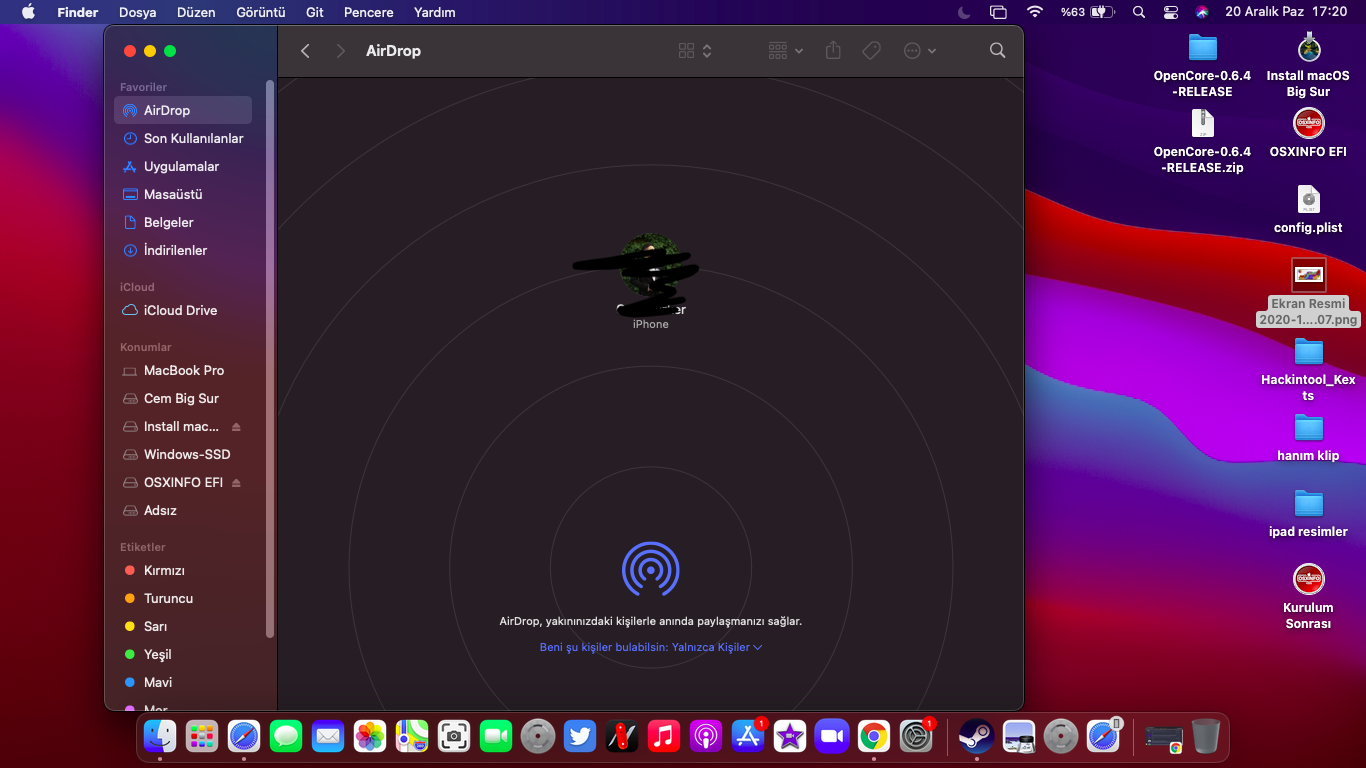Open Control Center in the menu bar

pos(1171,12)
